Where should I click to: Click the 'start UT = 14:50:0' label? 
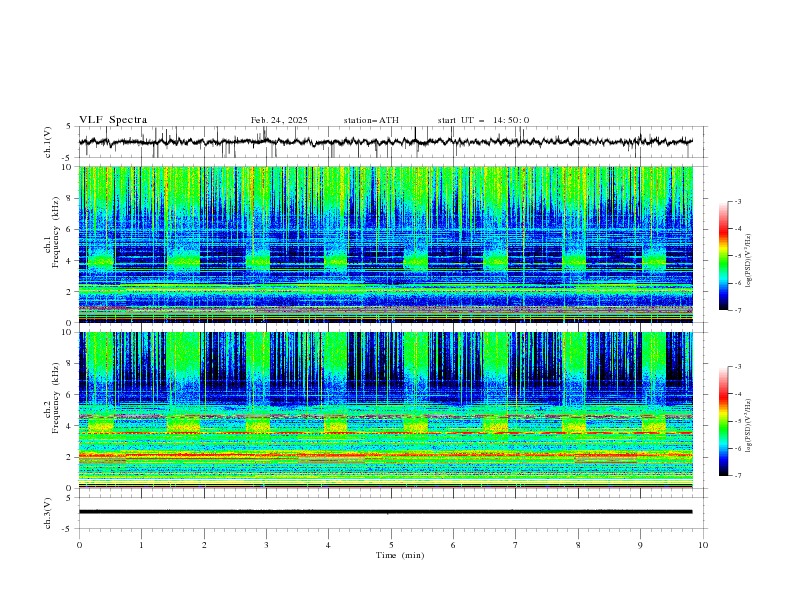click(x=483, y=120)
